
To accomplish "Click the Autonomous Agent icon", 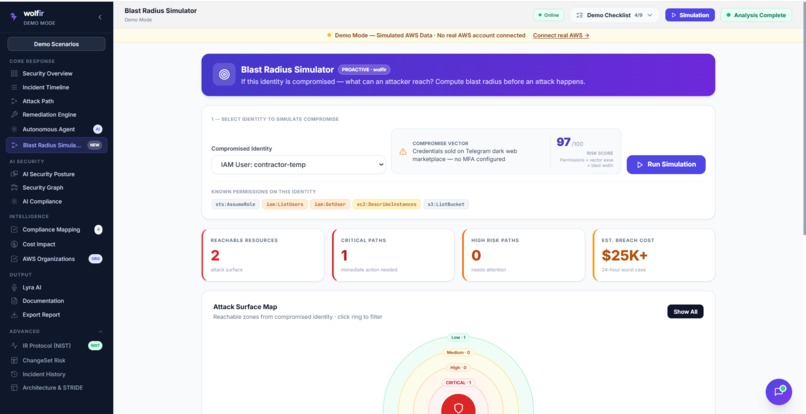I will 14,129.
